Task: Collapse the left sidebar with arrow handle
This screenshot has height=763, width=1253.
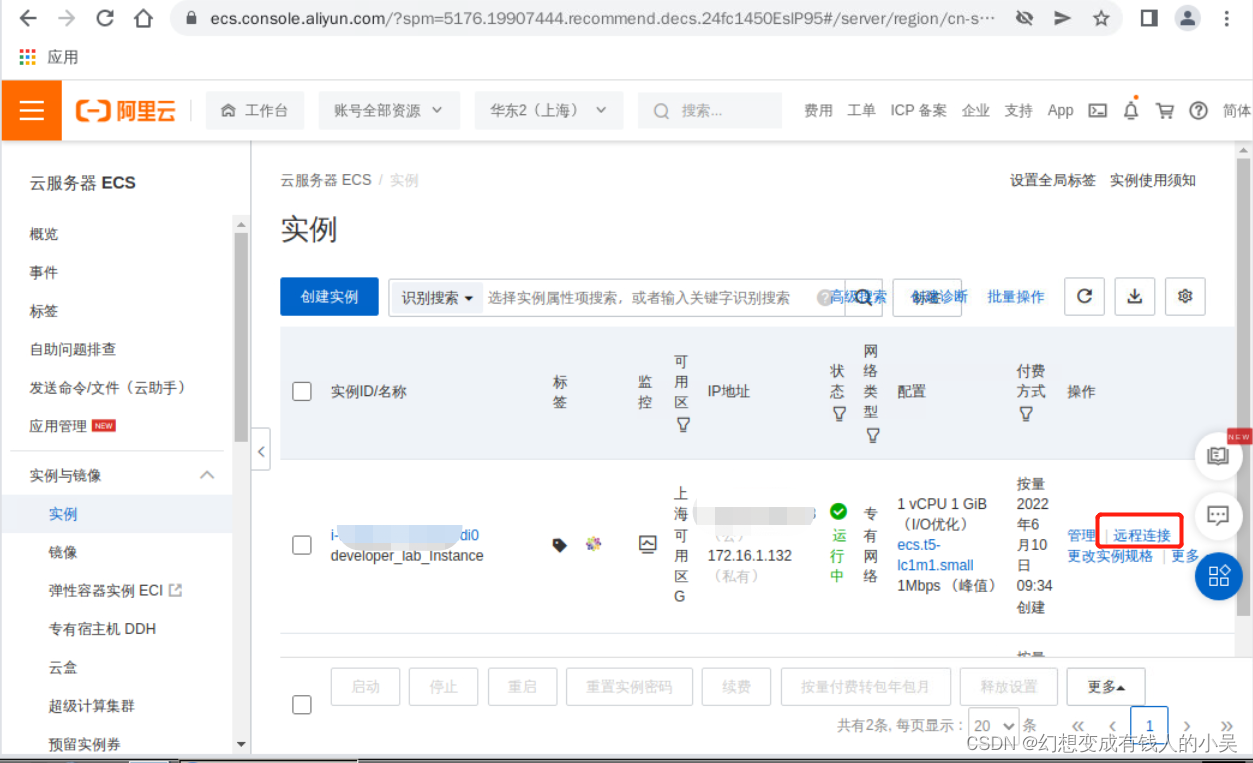Action: point(261,451)
